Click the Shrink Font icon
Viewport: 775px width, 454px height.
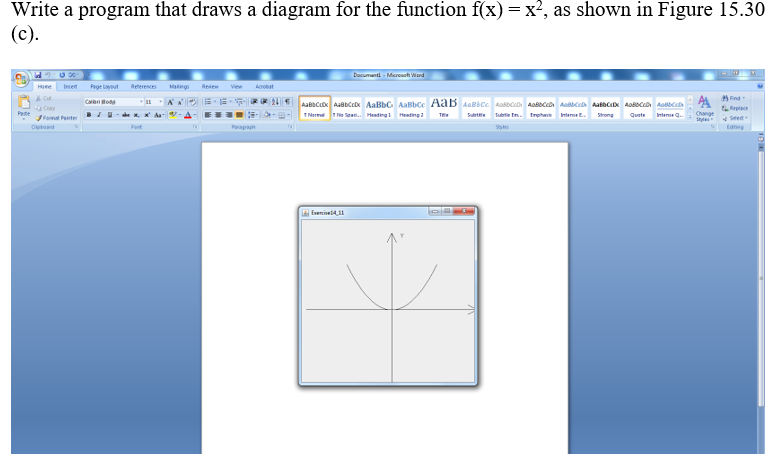tap(180, 102)
